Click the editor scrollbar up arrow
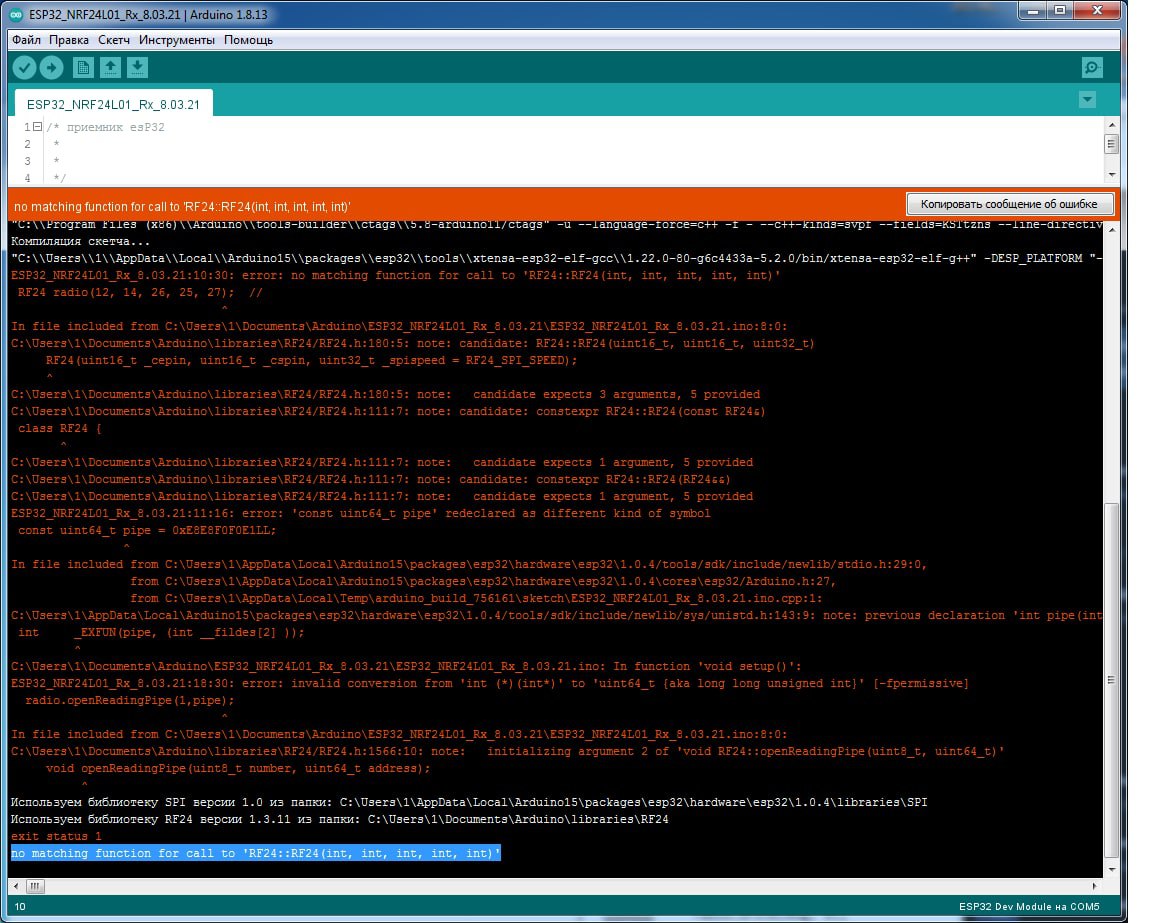 1112,125
